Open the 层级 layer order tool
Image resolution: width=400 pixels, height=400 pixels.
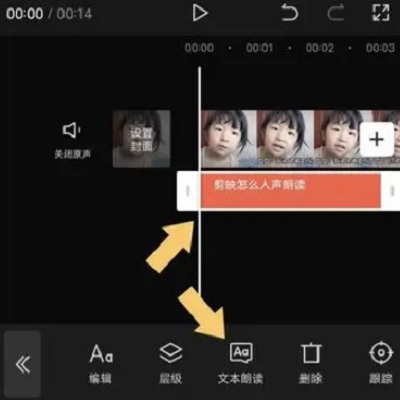[x=171, y=364]
